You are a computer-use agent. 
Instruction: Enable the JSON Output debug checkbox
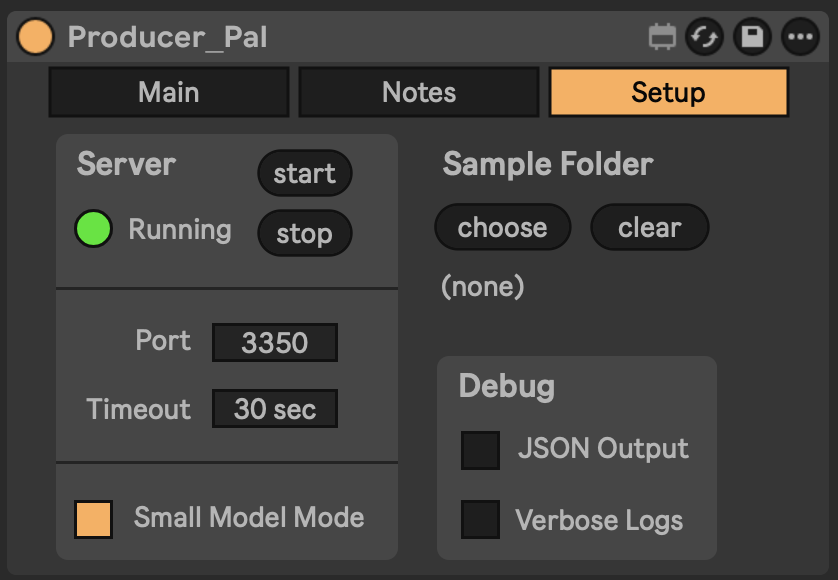coord(480,450)
